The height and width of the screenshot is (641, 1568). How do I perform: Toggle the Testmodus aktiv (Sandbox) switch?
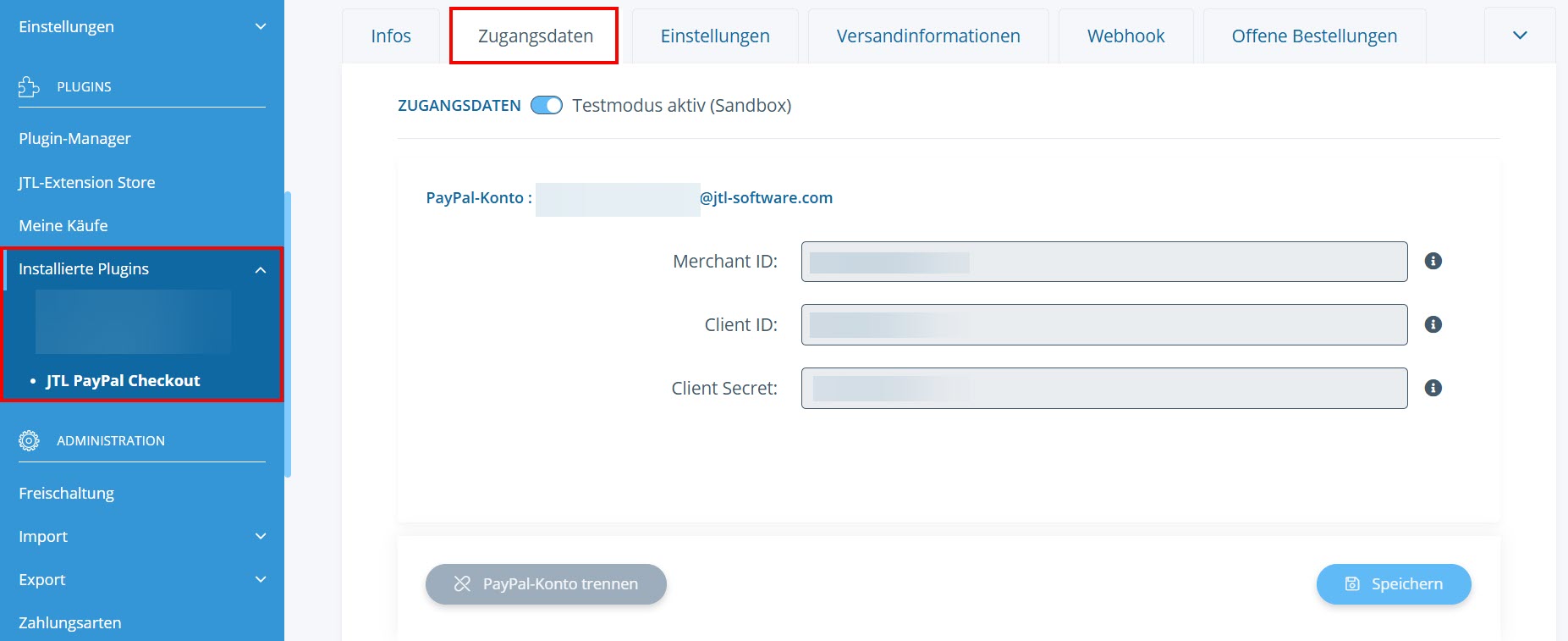click(546, 105)
